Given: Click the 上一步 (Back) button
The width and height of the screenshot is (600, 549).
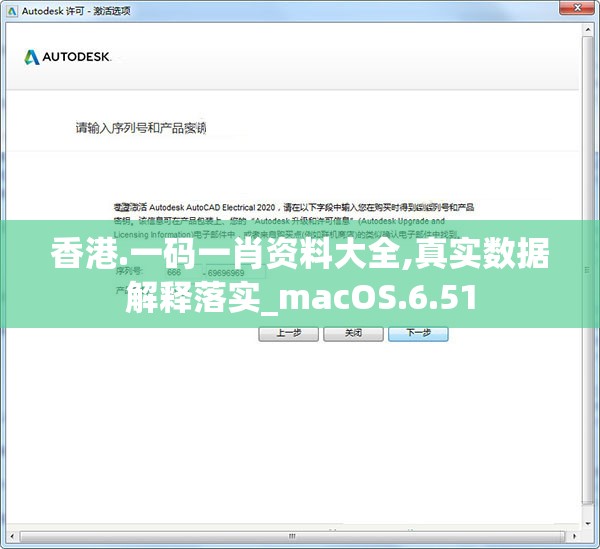Looking at the screenshot, I should (x=289, y=333).
